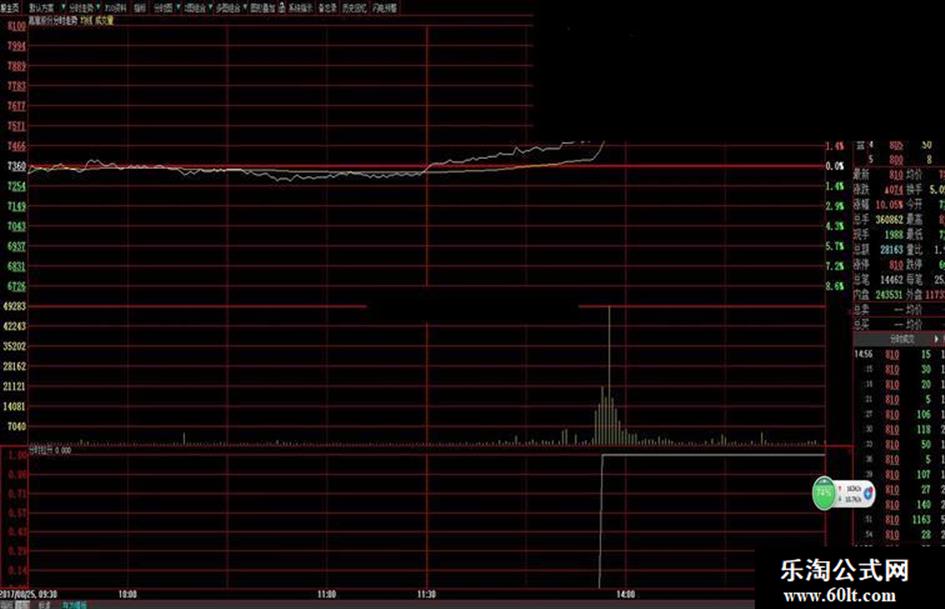The image size is (945, 609).
Task: Click the leftmost toolbar item at the top-left corner
Action: coord(10,8)
